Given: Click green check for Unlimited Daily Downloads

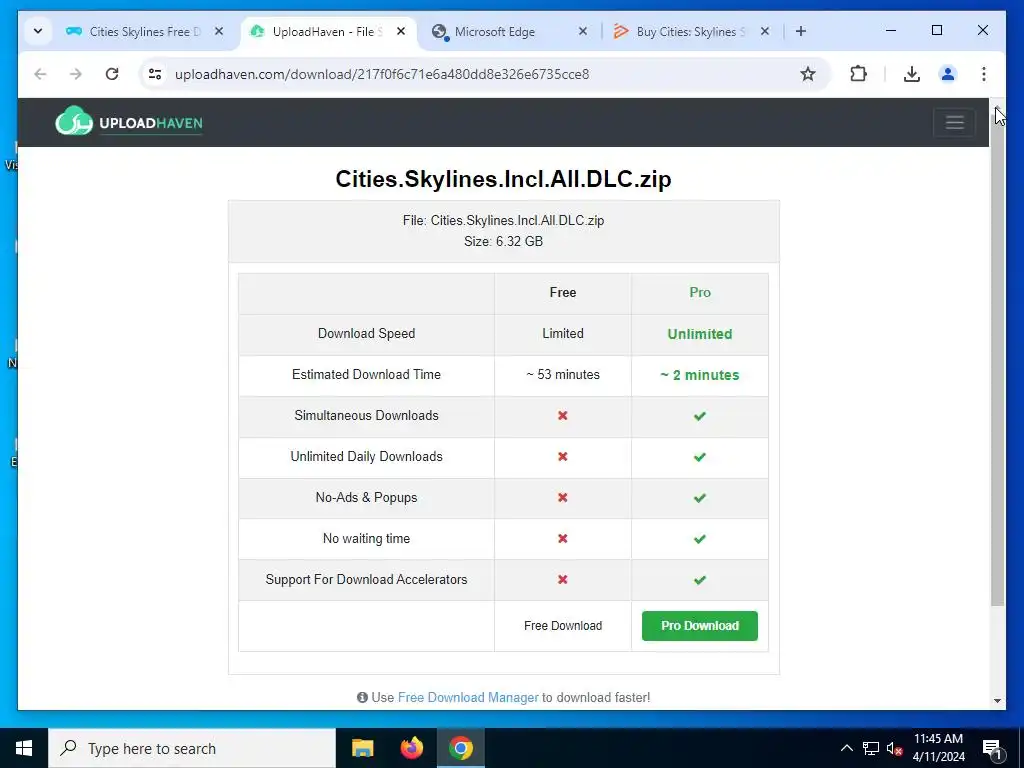Looking at the screenshot, I should pos(699,457).
